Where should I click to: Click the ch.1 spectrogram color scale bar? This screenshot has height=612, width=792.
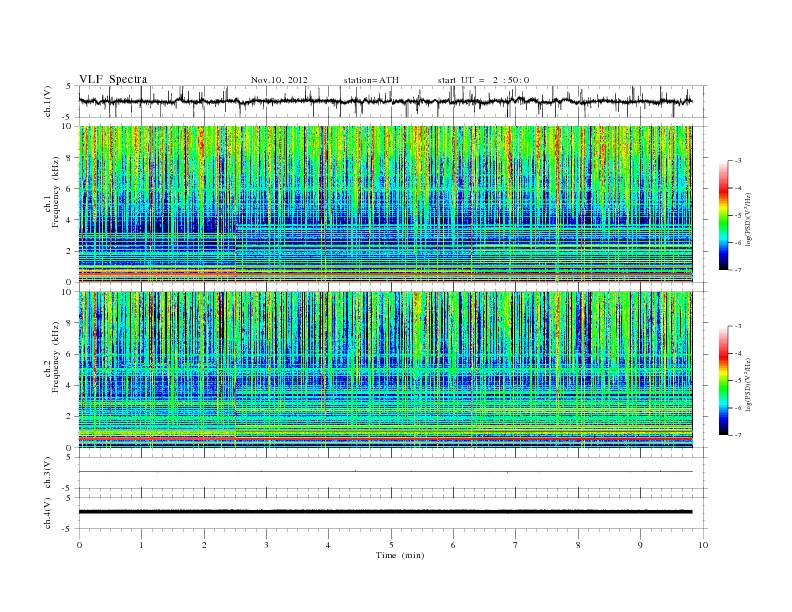pos(723,215)
